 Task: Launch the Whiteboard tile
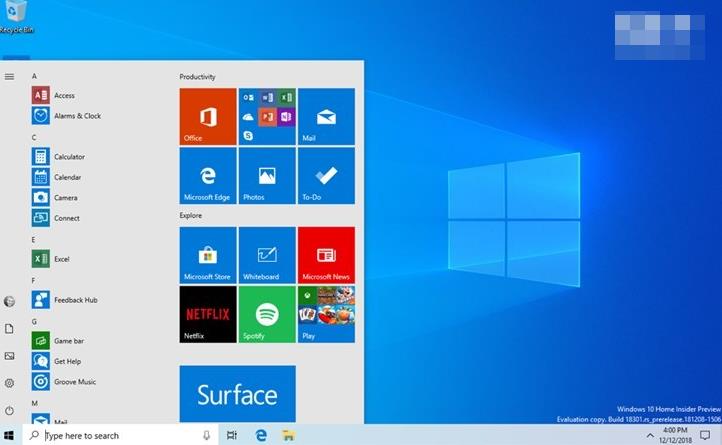click(x=267, y=255)
